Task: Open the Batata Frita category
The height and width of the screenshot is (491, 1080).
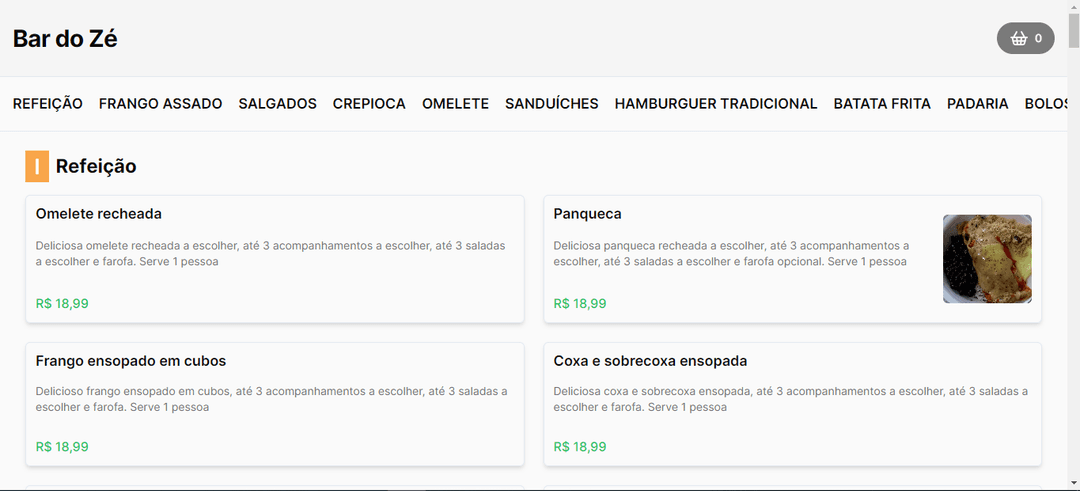Action: pos(882,104)
